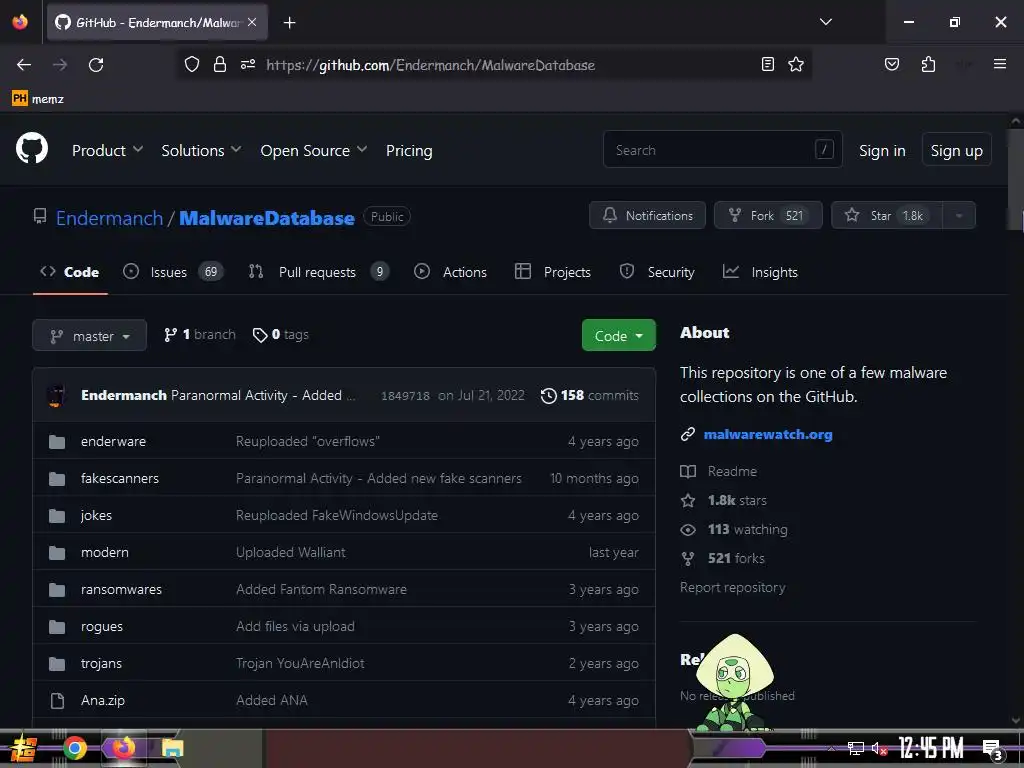Viewport: 1024px width, 768px height.
Task: List all tabs with the chevron
Action: [825, 22]
